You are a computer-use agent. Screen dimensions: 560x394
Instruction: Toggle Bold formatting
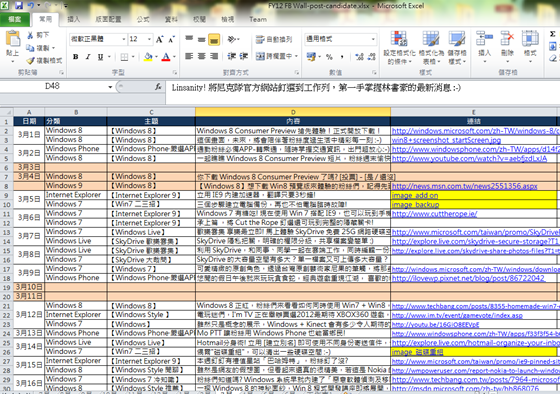coord(76,56)
